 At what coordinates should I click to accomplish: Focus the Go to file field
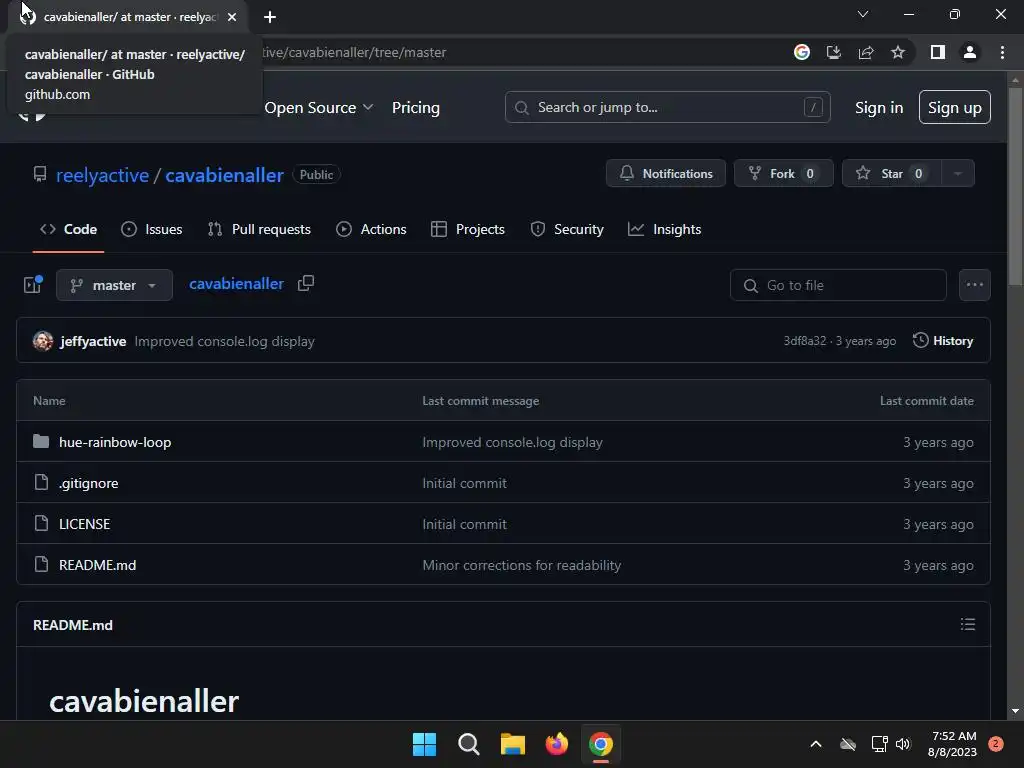[838, 285]
